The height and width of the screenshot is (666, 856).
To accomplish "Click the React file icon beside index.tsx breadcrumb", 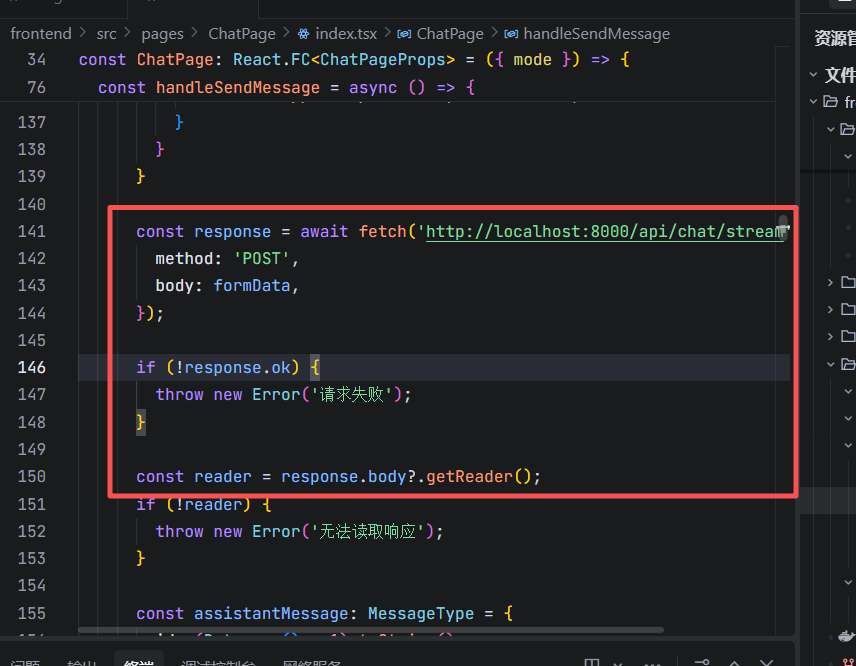I will coord(303,34).
